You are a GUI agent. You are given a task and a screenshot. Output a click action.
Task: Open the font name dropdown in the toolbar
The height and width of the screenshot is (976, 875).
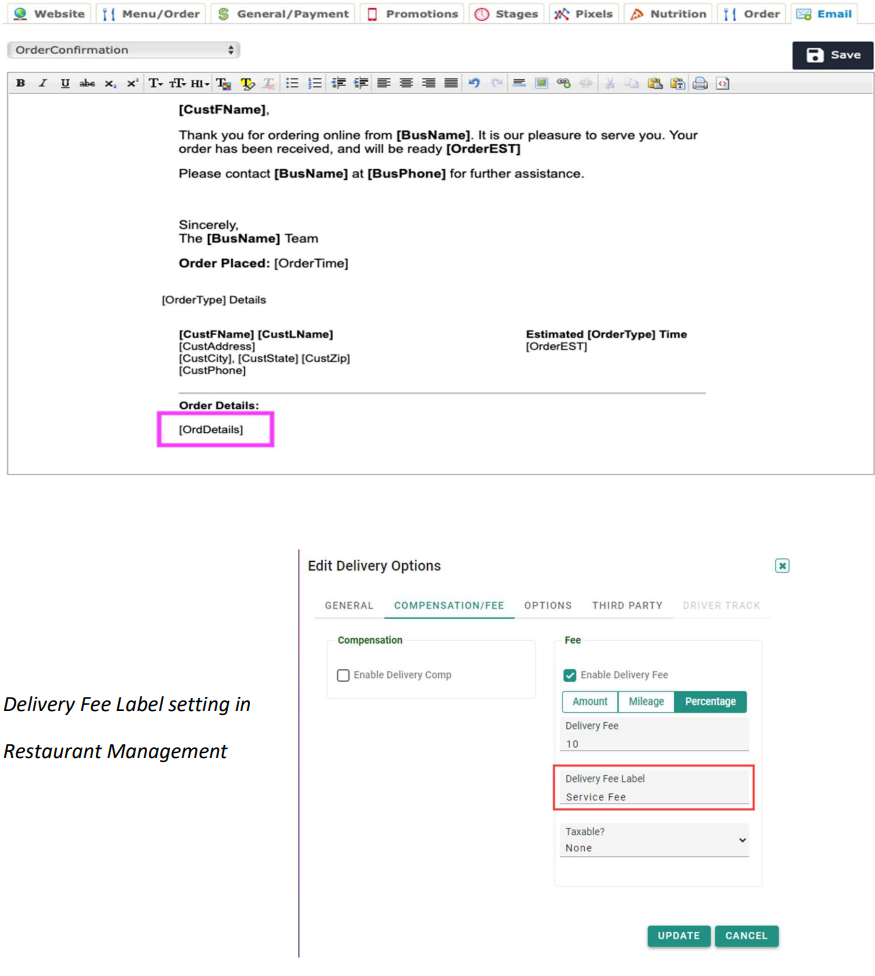[155, 84]
